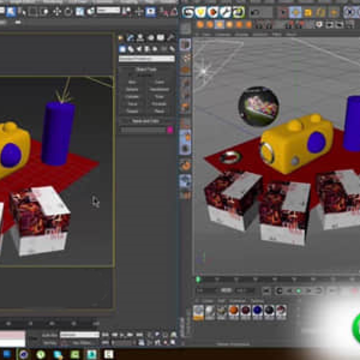Activate Cinema 4D highlighted Move tool

pyautogui.click(x=295, y=13)
